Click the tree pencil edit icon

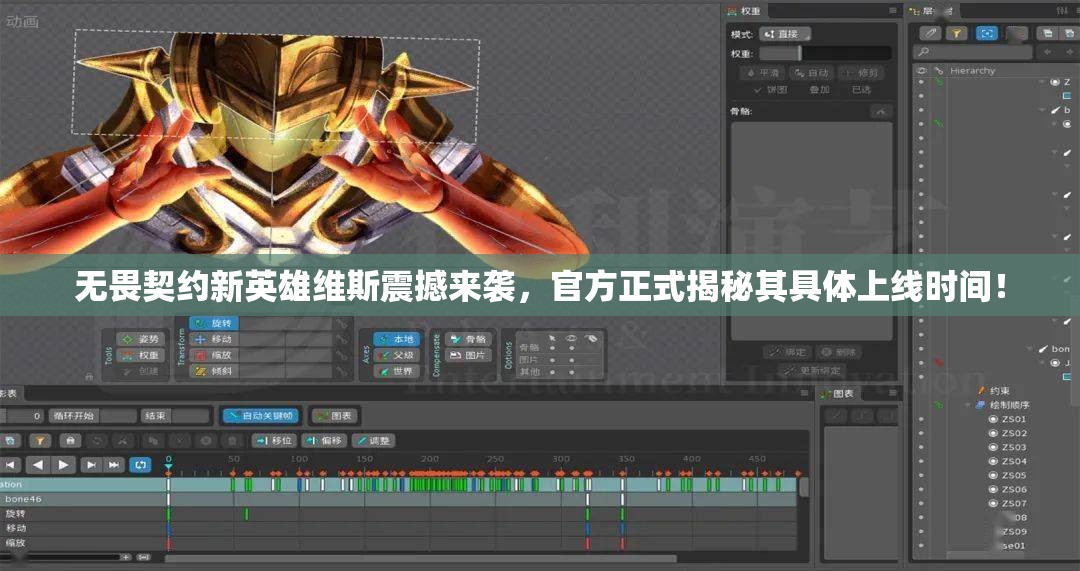click(x=931, y=32)
